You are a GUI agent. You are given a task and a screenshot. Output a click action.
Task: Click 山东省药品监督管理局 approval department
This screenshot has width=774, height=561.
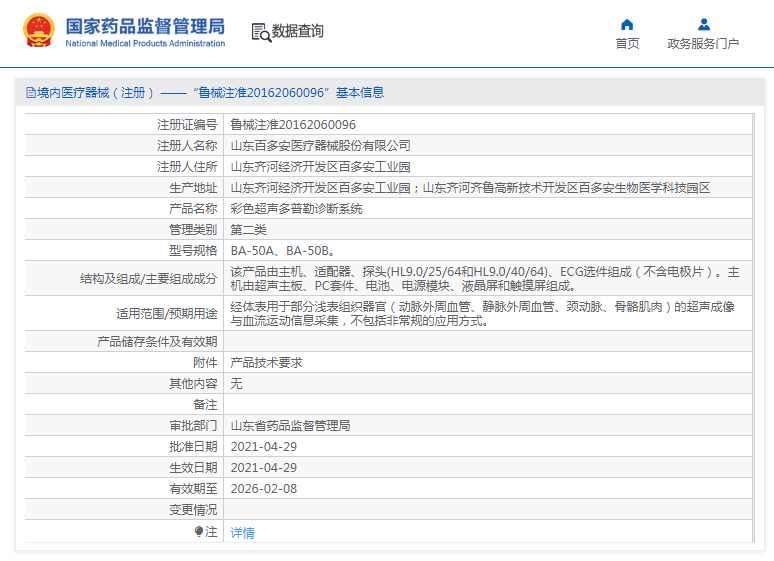290,426
